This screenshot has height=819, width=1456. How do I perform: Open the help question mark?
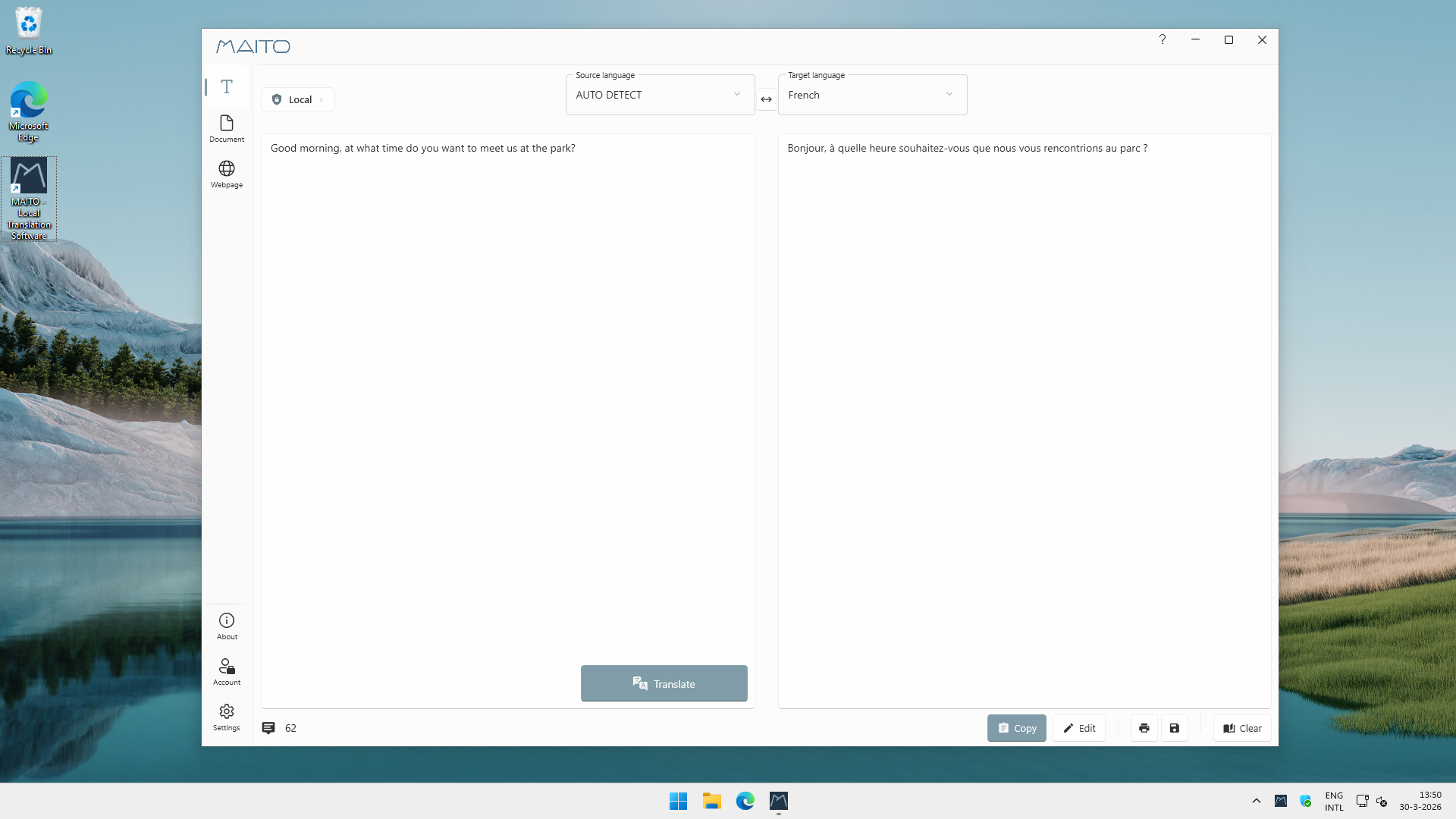[1162, 39]
